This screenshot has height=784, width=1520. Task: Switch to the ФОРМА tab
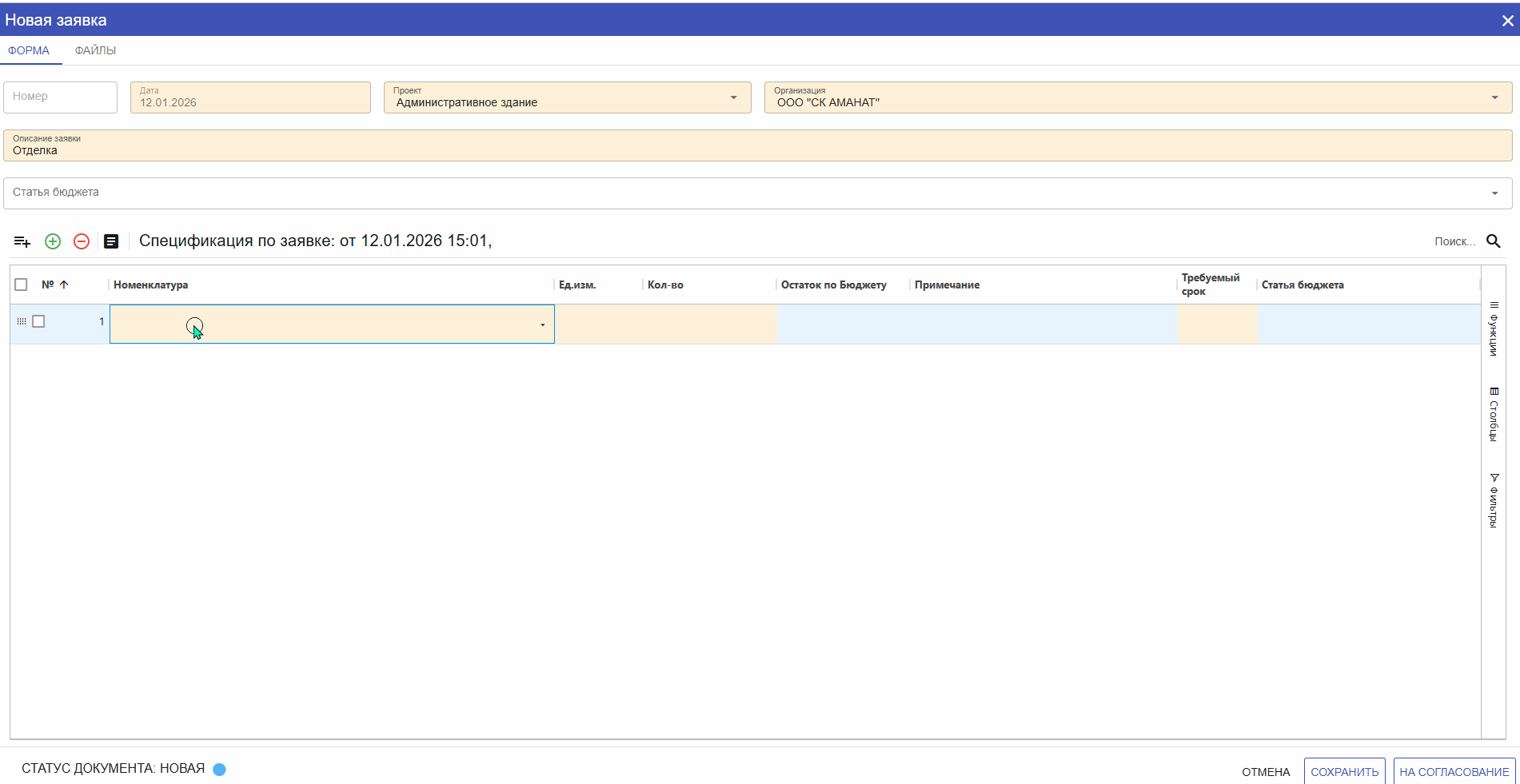tap(29, 50)
